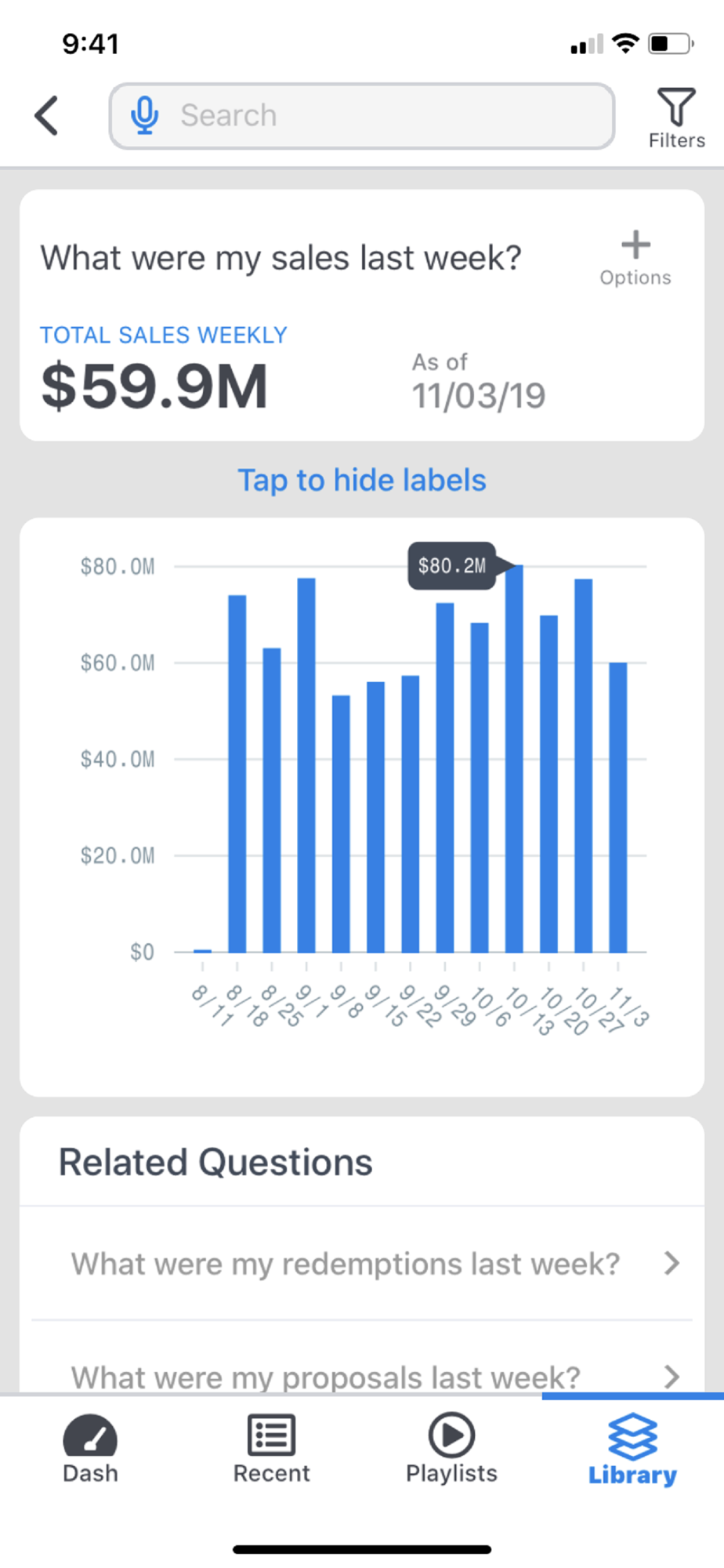Tap the Total Sales Weekly heading

tap(164, 335)
